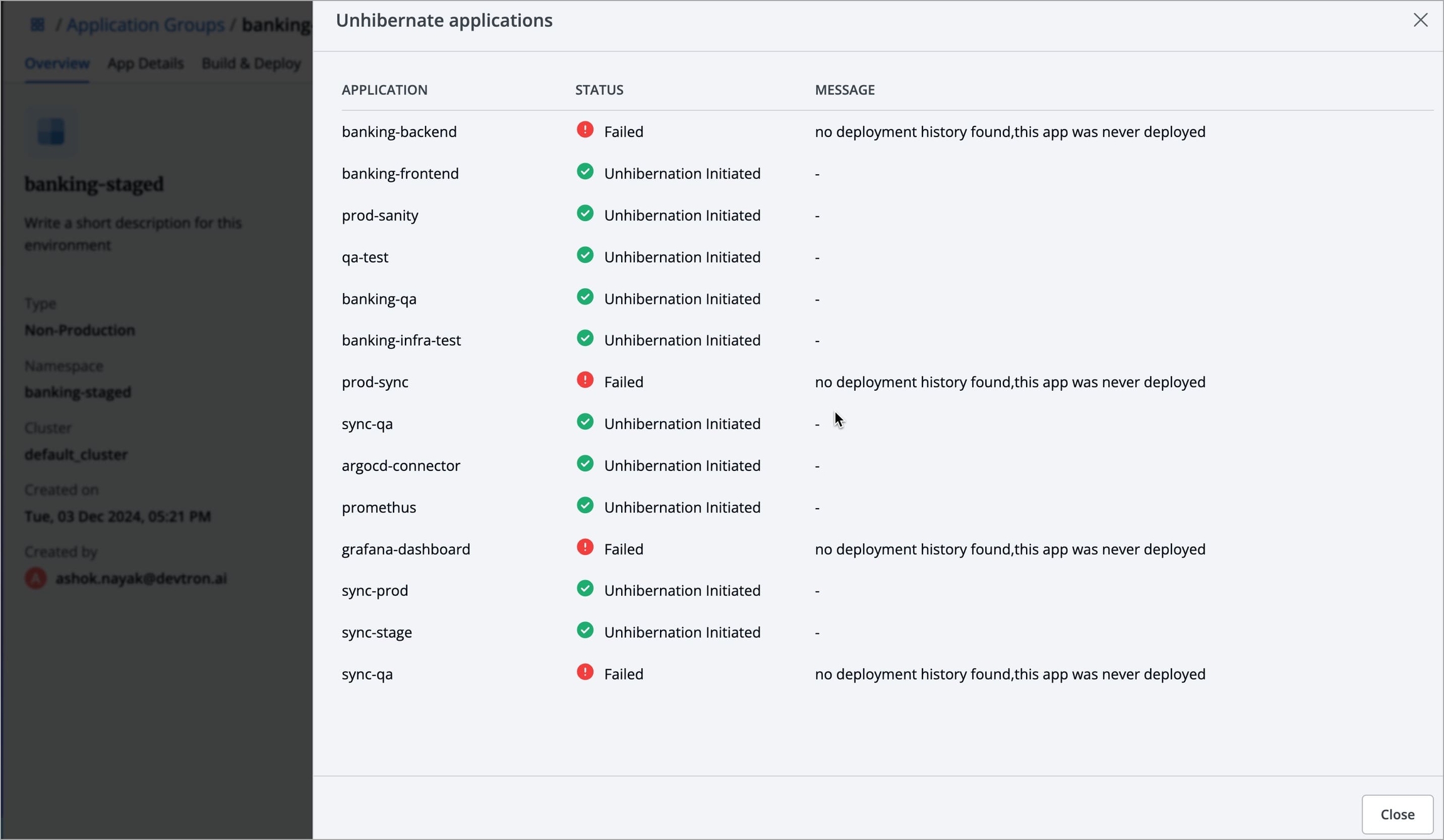Screen dimensions: 1444x840
Task: Click the ashok.nayak user avatar
Action: point(36,578)
